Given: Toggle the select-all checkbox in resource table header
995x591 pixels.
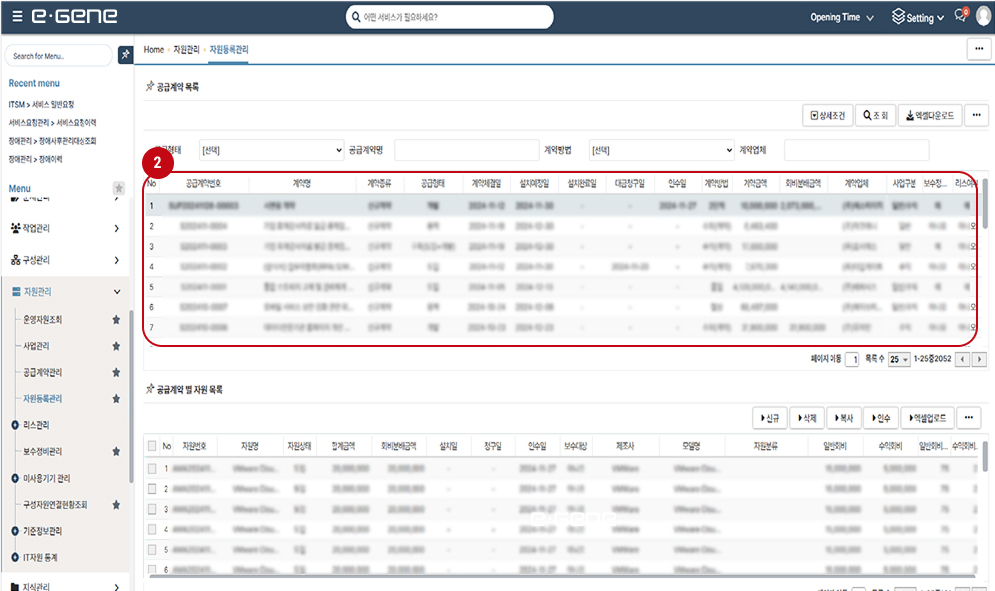Looking at the screenshot, I should (x=152, y=446).
